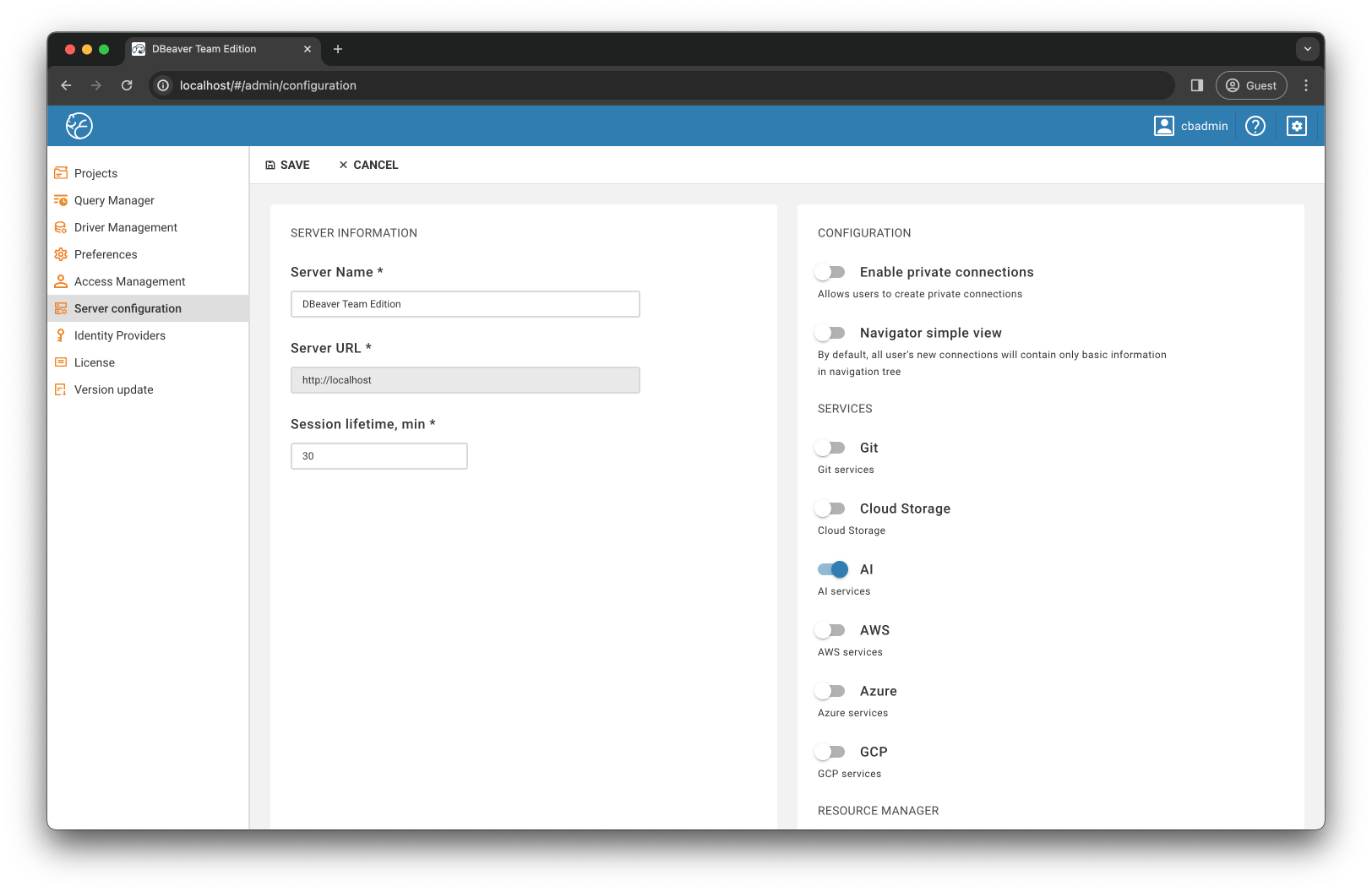
Task: Toggle the browser side panel icon
Action: pos(1197,85)
